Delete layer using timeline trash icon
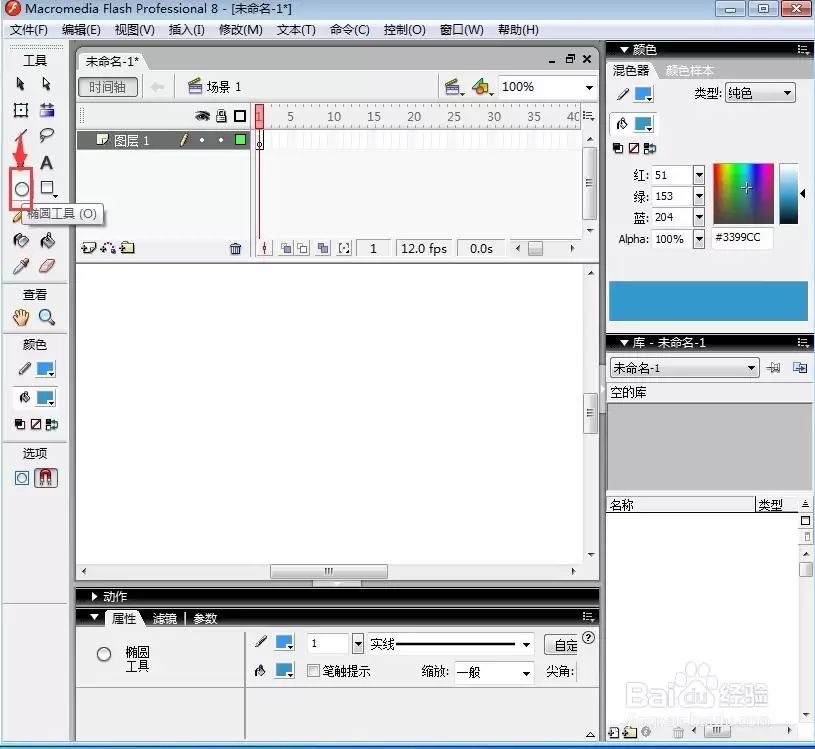Screen dimensions: 815x749 point(235,248)
